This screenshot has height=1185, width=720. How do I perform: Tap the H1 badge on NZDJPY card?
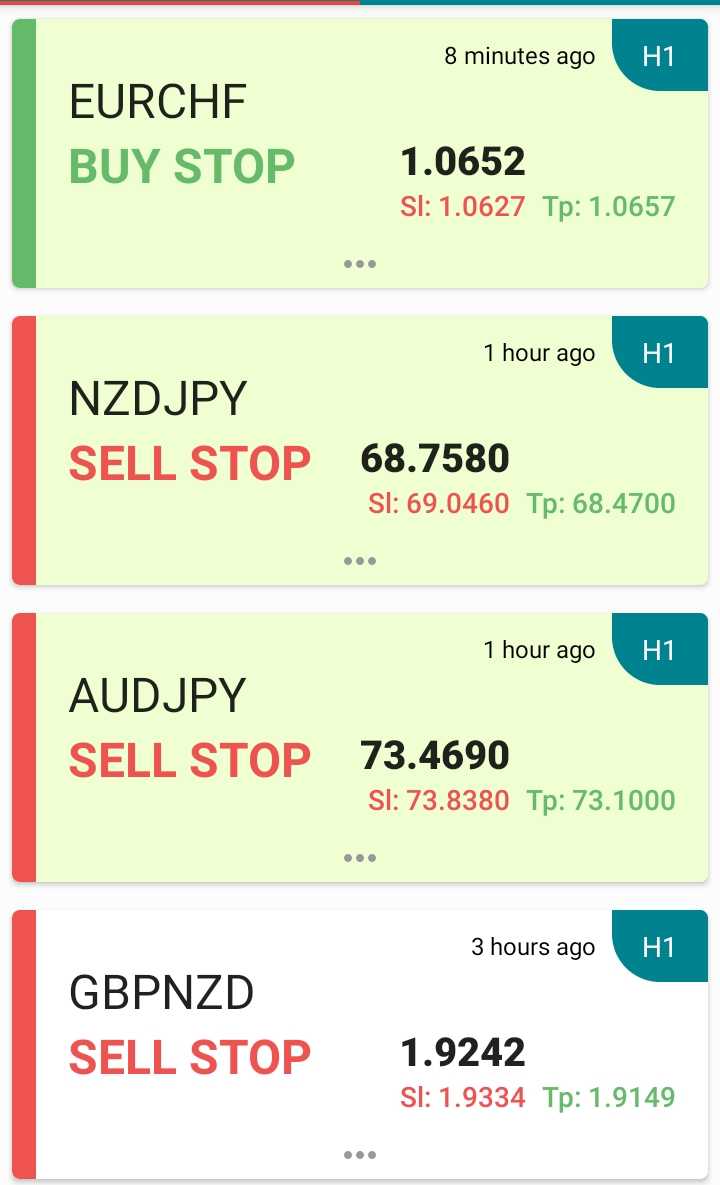[x=660, y=352]
